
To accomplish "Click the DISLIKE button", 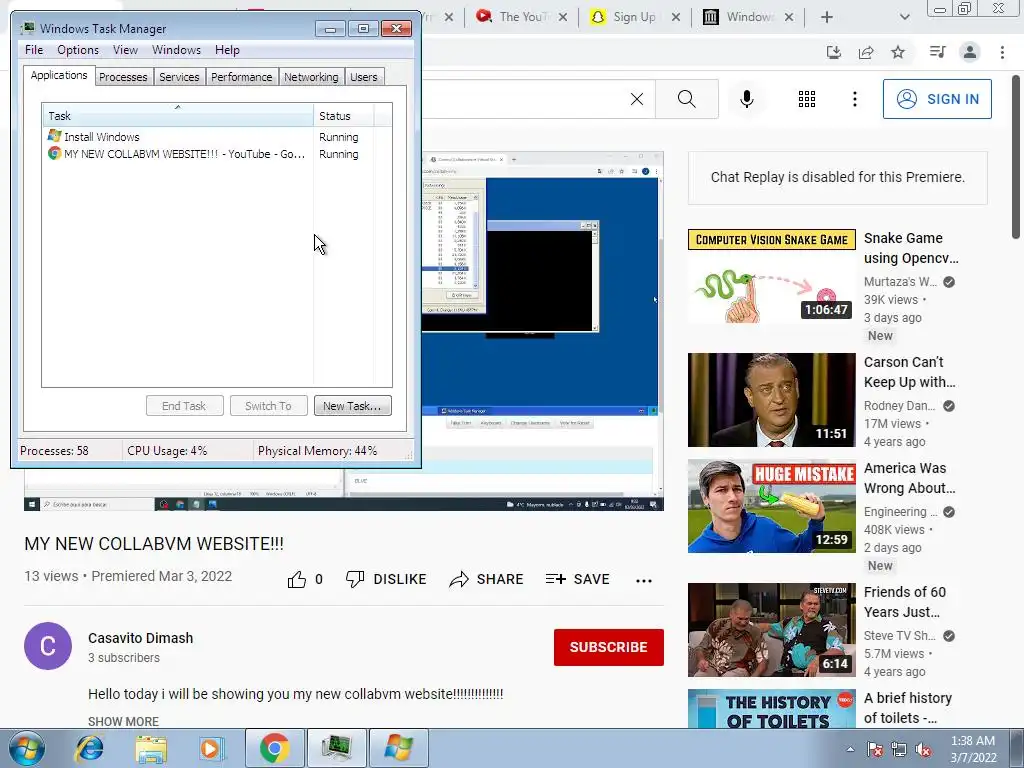I will coord(386,579).
